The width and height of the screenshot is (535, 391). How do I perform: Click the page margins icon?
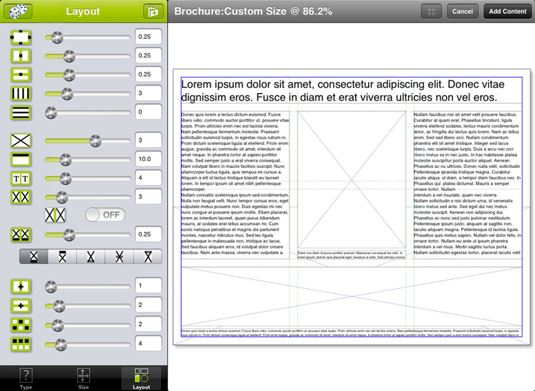pyautogui.click(x=21, y=37)
